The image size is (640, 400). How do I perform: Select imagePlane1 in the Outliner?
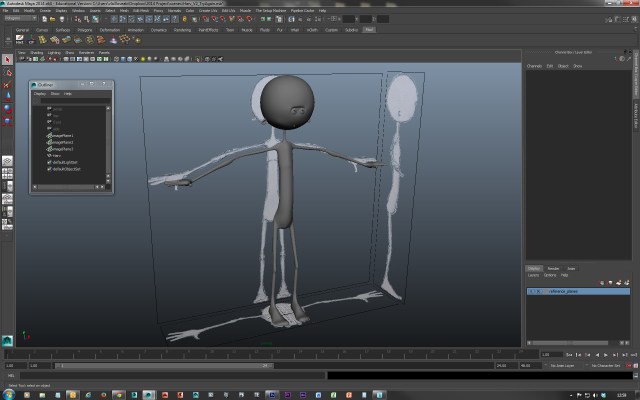point(62,135)
